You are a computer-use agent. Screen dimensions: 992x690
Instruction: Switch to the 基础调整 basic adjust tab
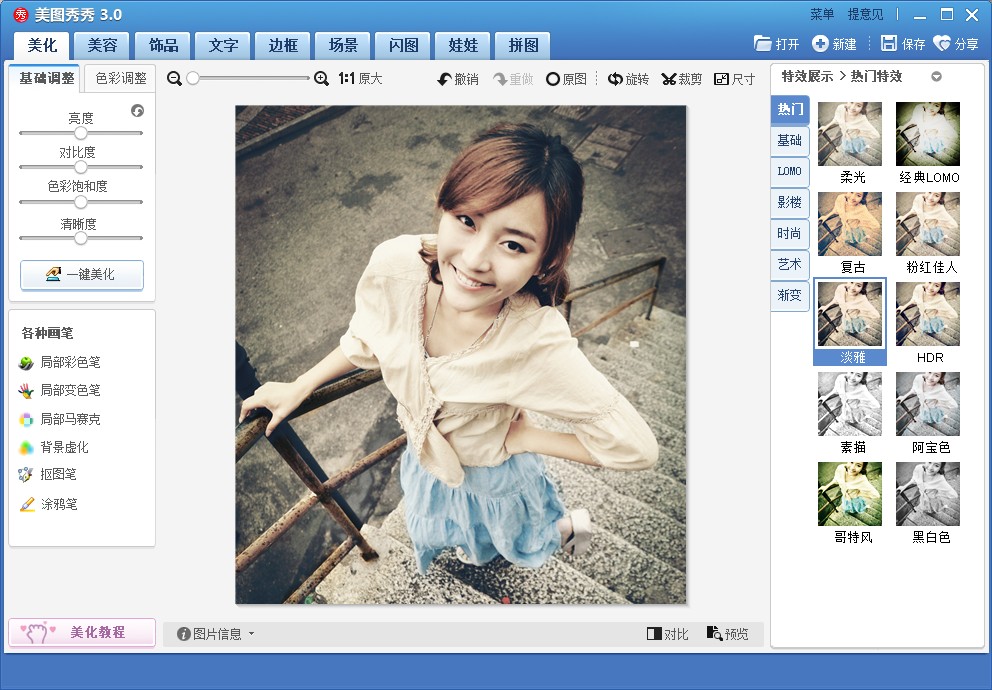pyautogui.click(x=46, y=78)
